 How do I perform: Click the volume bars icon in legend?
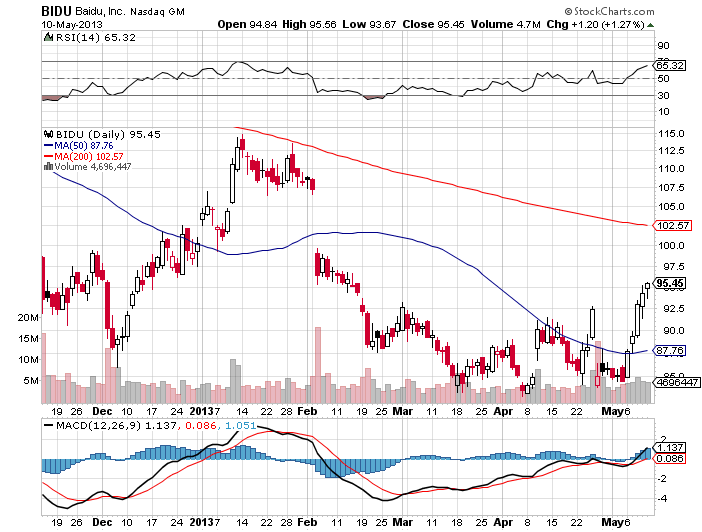(x=48, y=167)
